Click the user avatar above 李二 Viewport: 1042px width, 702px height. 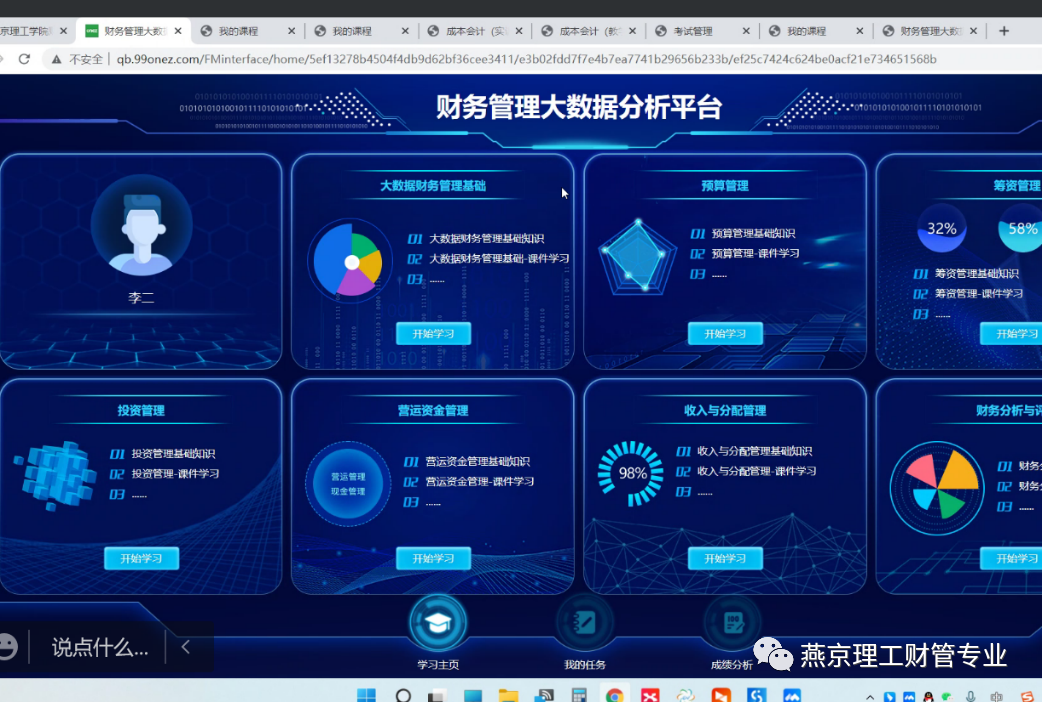141,226
